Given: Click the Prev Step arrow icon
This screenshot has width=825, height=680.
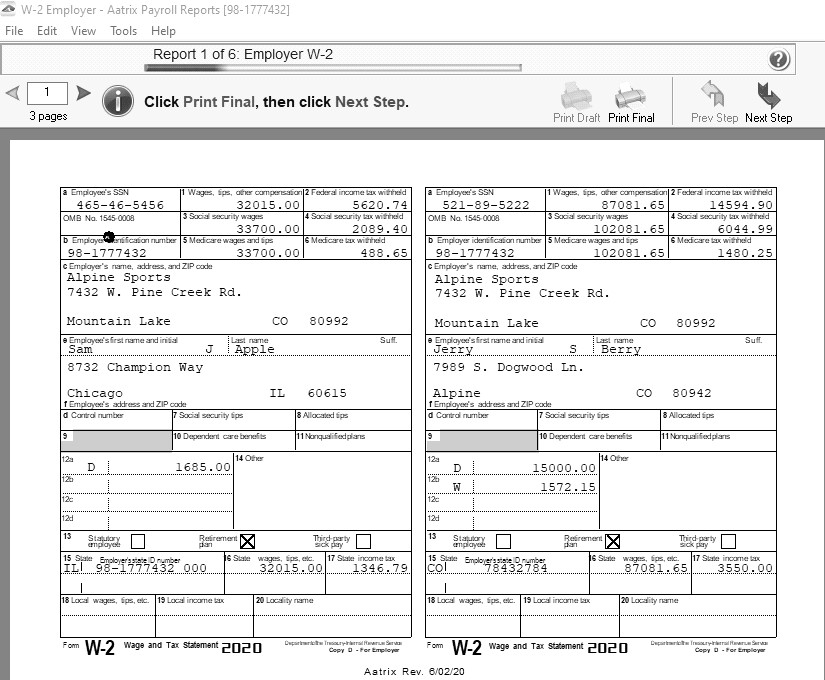Looking at the screenshot, I should point(713,96).
